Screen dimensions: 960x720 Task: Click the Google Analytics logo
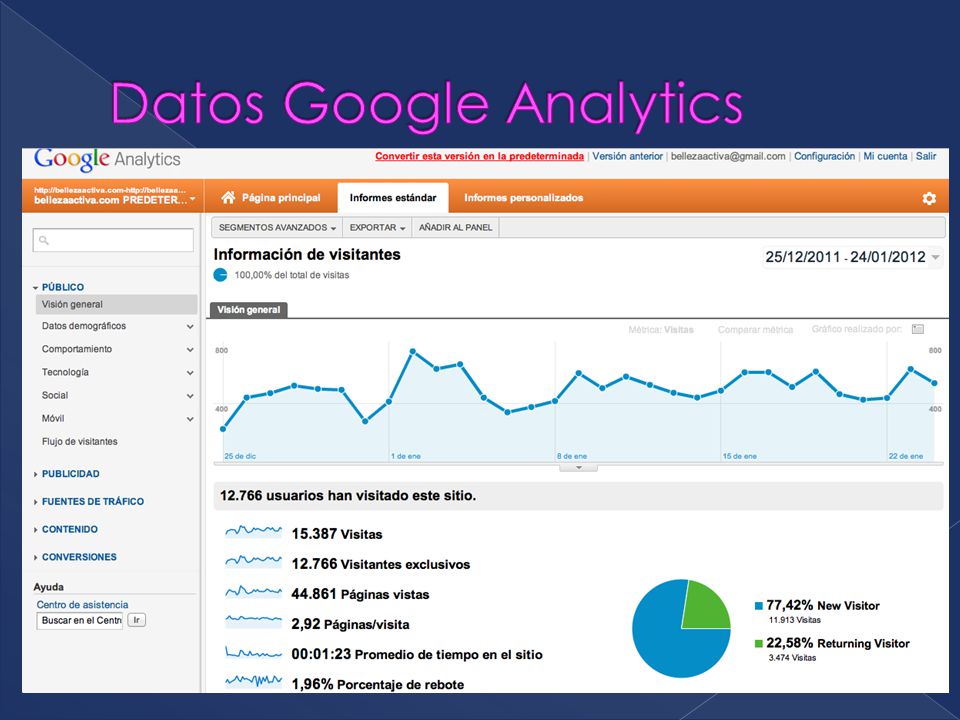[x=107, y=160]
